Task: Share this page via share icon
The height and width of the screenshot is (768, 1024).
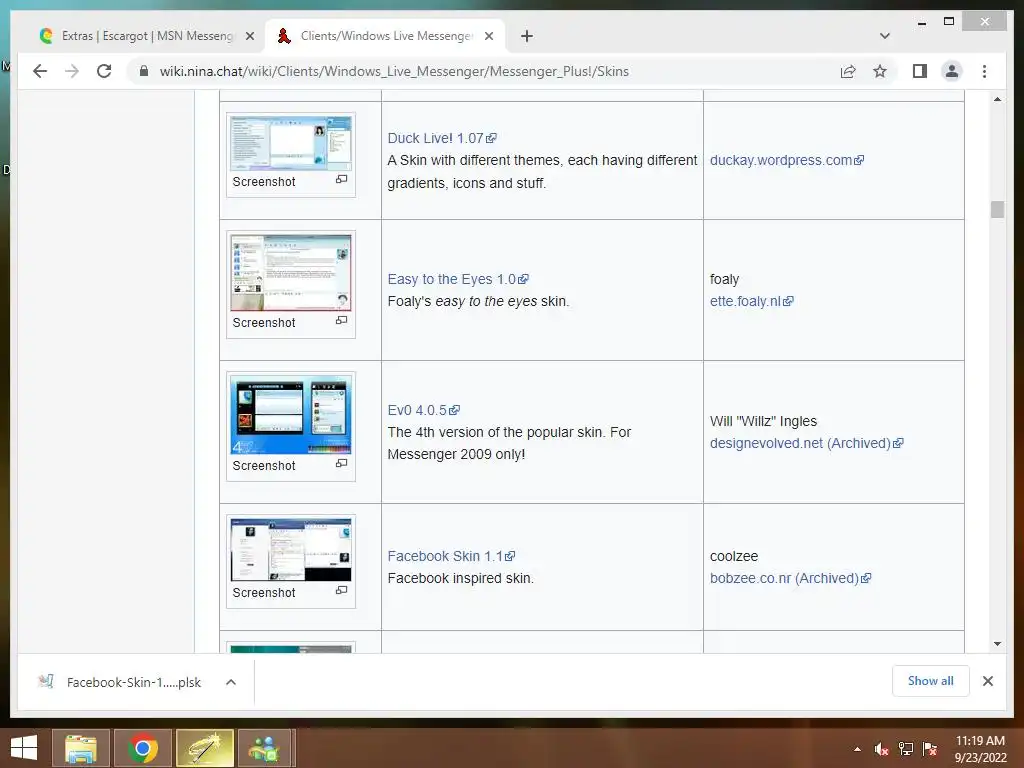Action: (848, 71)
